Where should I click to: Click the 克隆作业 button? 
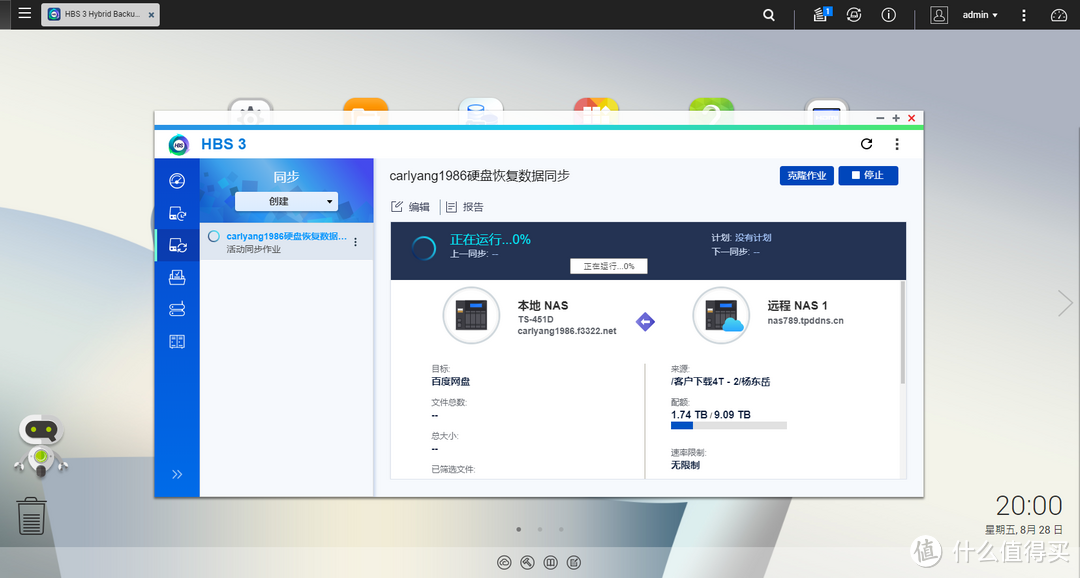807,176
